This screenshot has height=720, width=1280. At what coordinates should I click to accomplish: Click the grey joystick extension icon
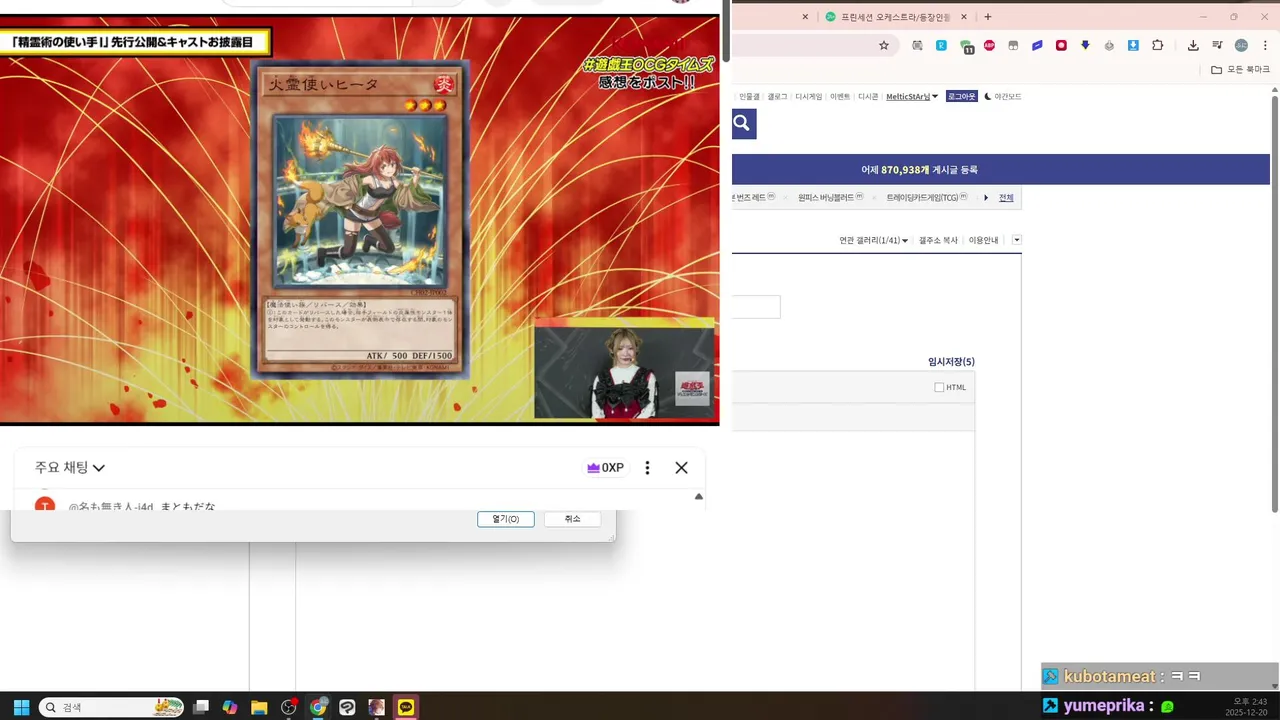tap(1109, 45)
